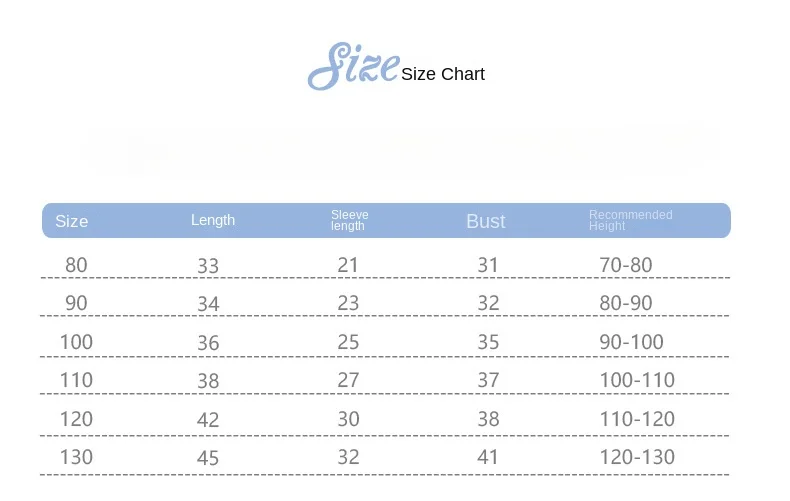Select the Length column header

click(213, 220)
